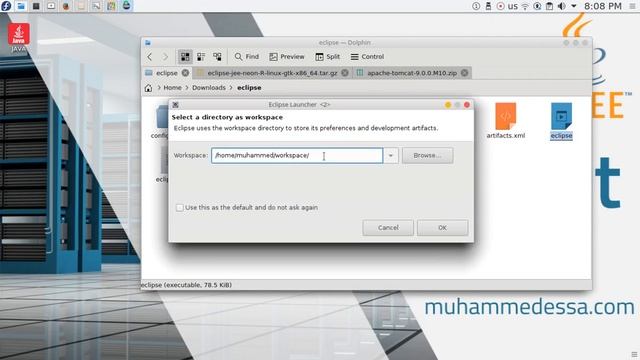Click OK in Eclipse Launcher
This screenshot has height=360, width=640.
pos(442,228)
